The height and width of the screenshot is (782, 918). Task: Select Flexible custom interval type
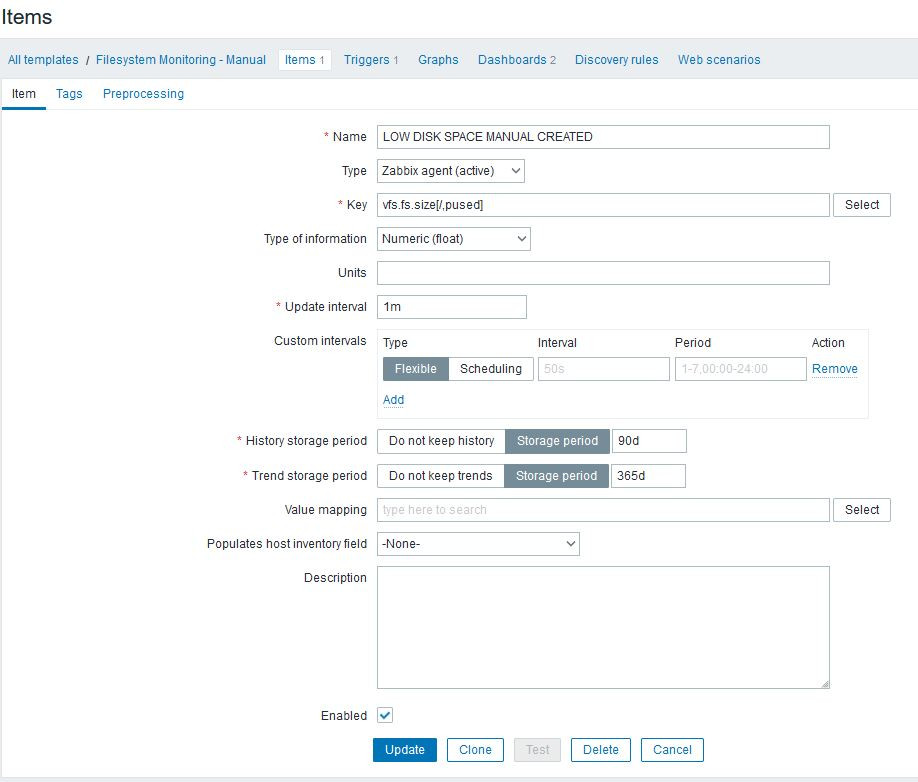[415, 369]
